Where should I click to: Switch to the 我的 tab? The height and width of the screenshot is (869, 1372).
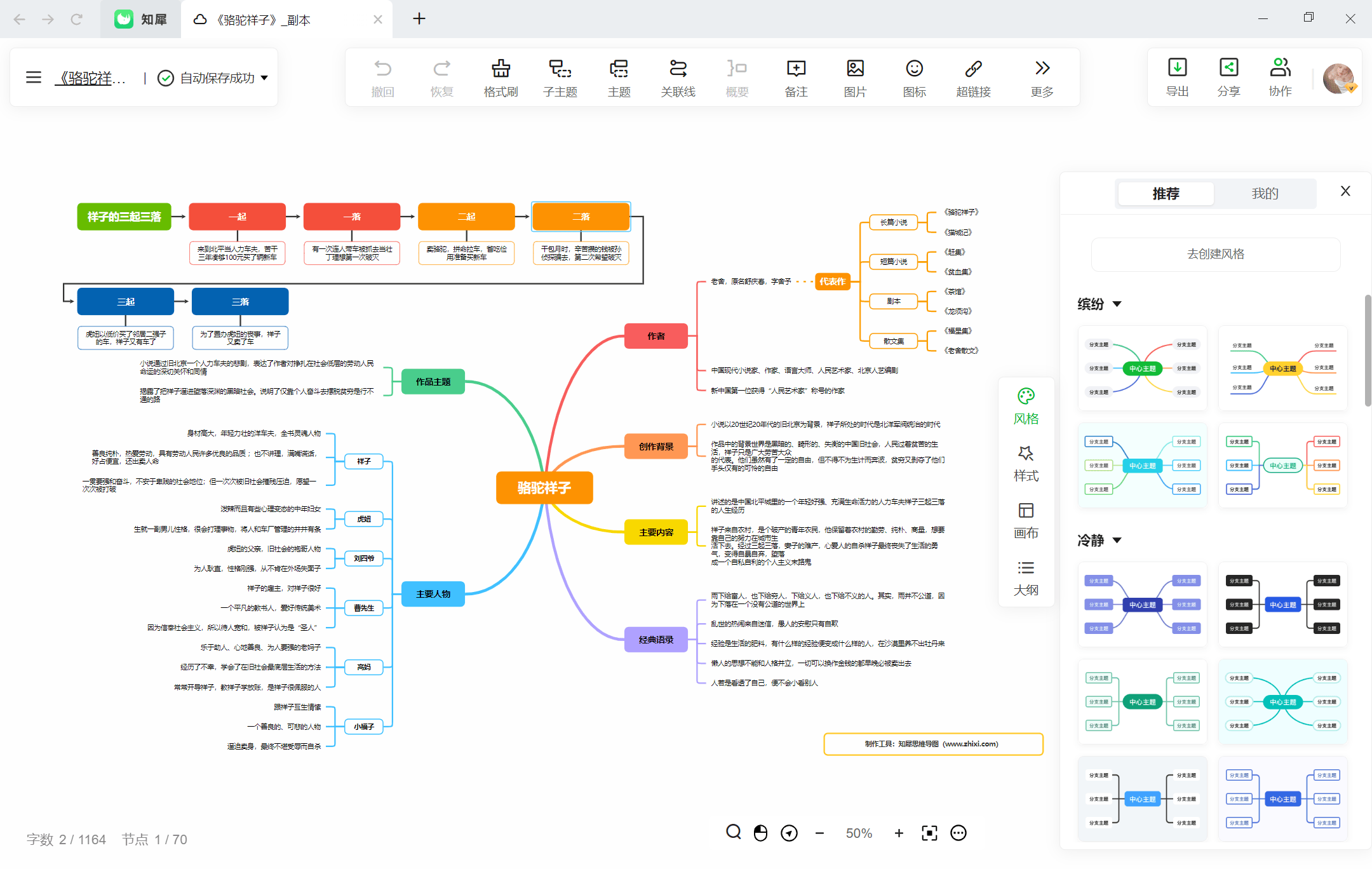[x=1265, y=193]
